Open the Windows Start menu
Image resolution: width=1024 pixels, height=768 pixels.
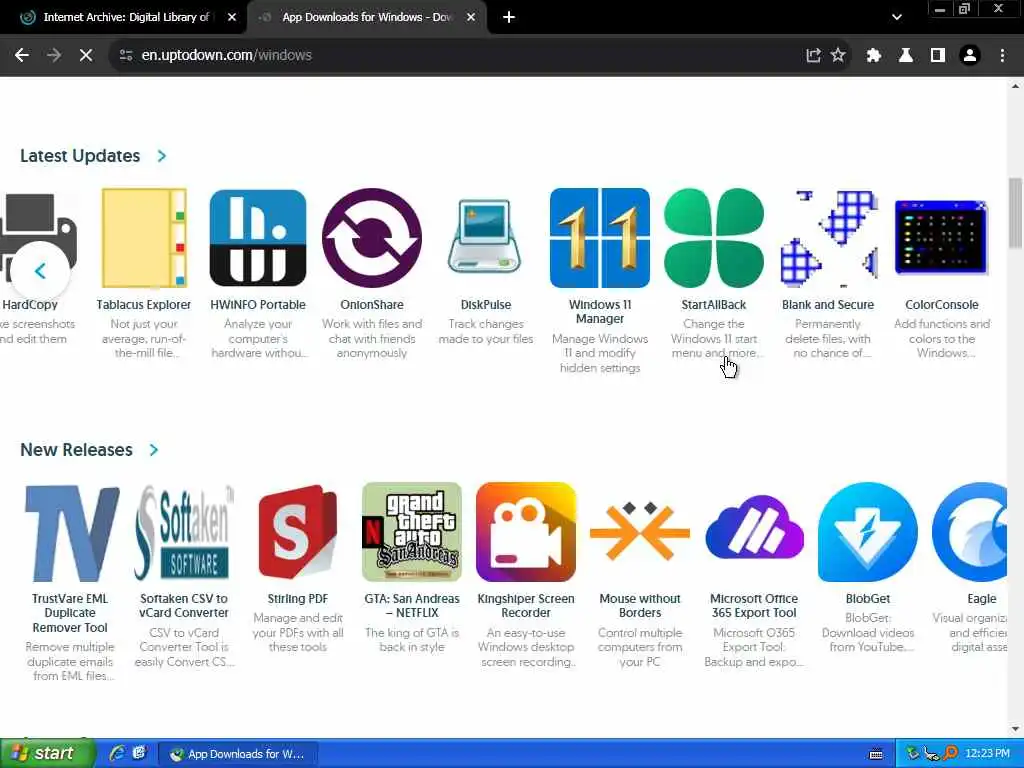pyautogui.click(x=47, y=754)
